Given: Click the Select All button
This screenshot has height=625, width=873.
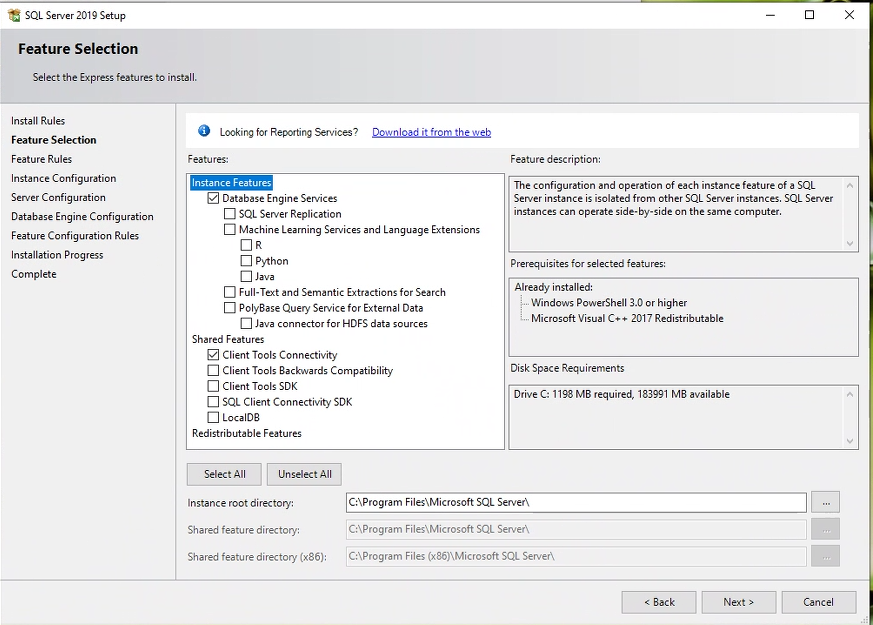Looking at the screenshot, I should (x=224, y=474).
